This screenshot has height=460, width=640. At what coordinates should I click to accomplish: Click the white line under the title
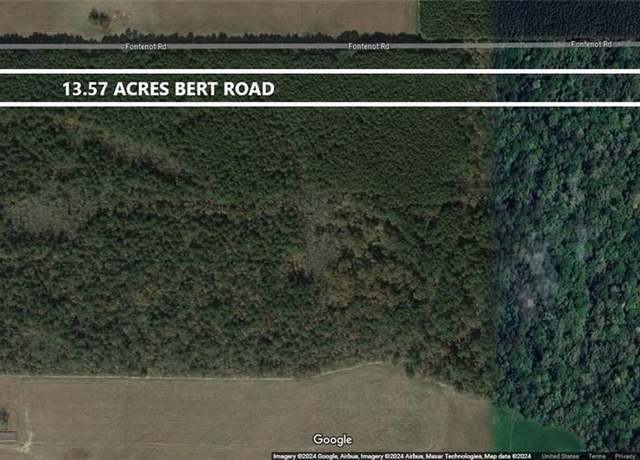320,104
